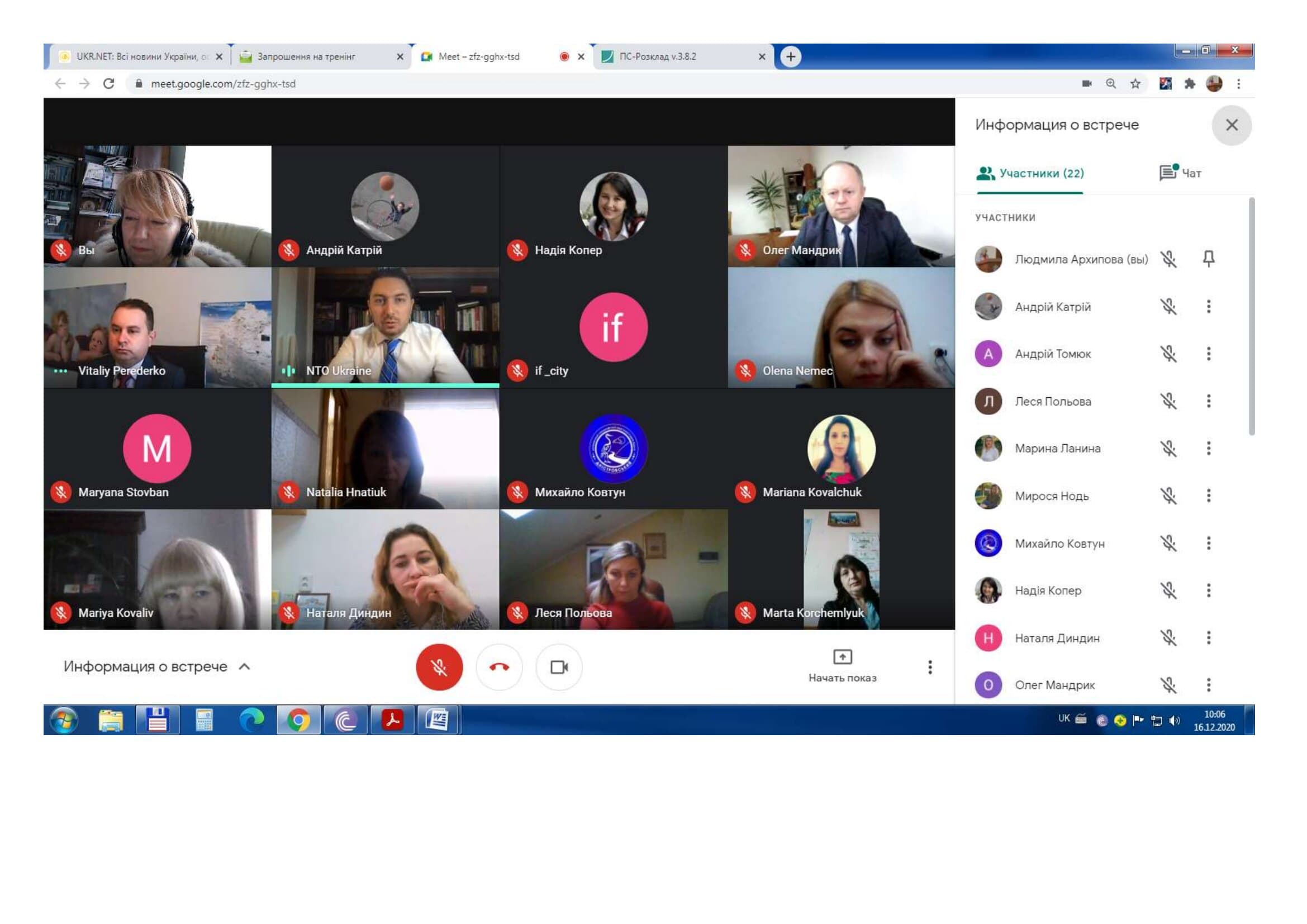Image resolution: width=1307 pixels, height=924 pixels.
Task: Toggle your microphone mute button
Action: [x=439, y=667]
